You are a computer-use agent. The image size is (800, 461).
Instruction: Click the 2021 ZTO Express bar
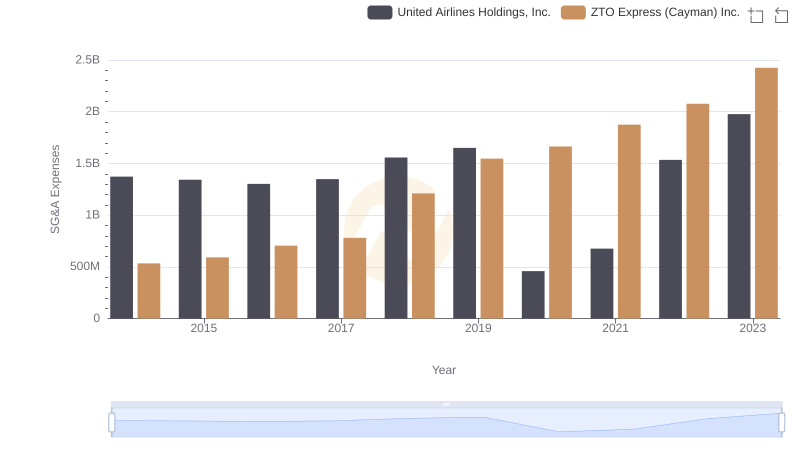click(629, 222)
